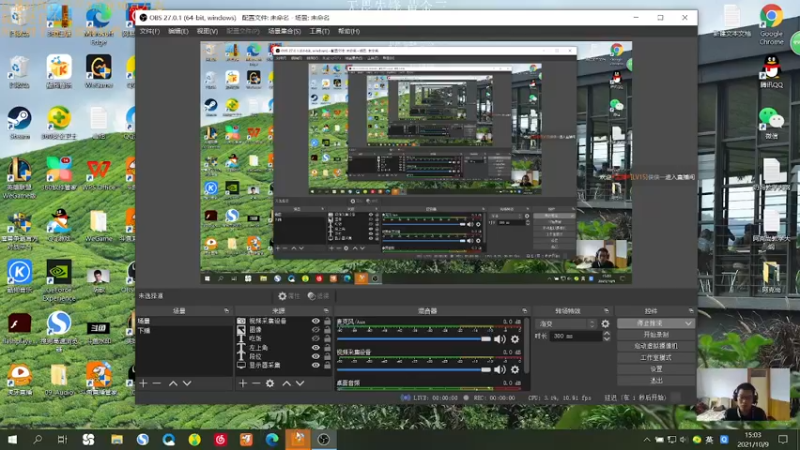
Task: Pop out the 混音器 dock panel icon
Action: [524, 311]
